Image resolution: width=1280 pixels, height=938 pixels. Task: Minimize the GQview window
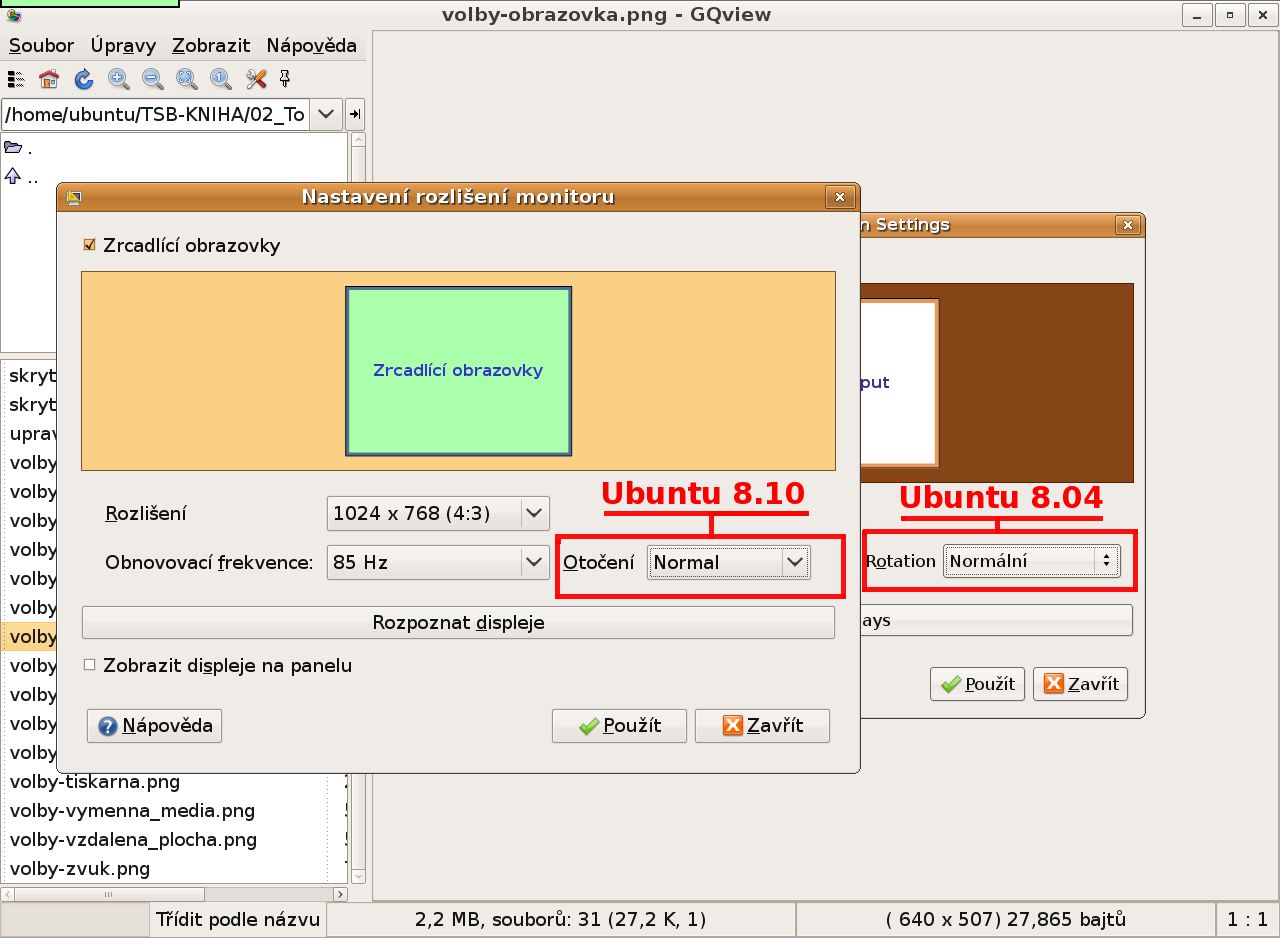click(x=1196, y=15)
